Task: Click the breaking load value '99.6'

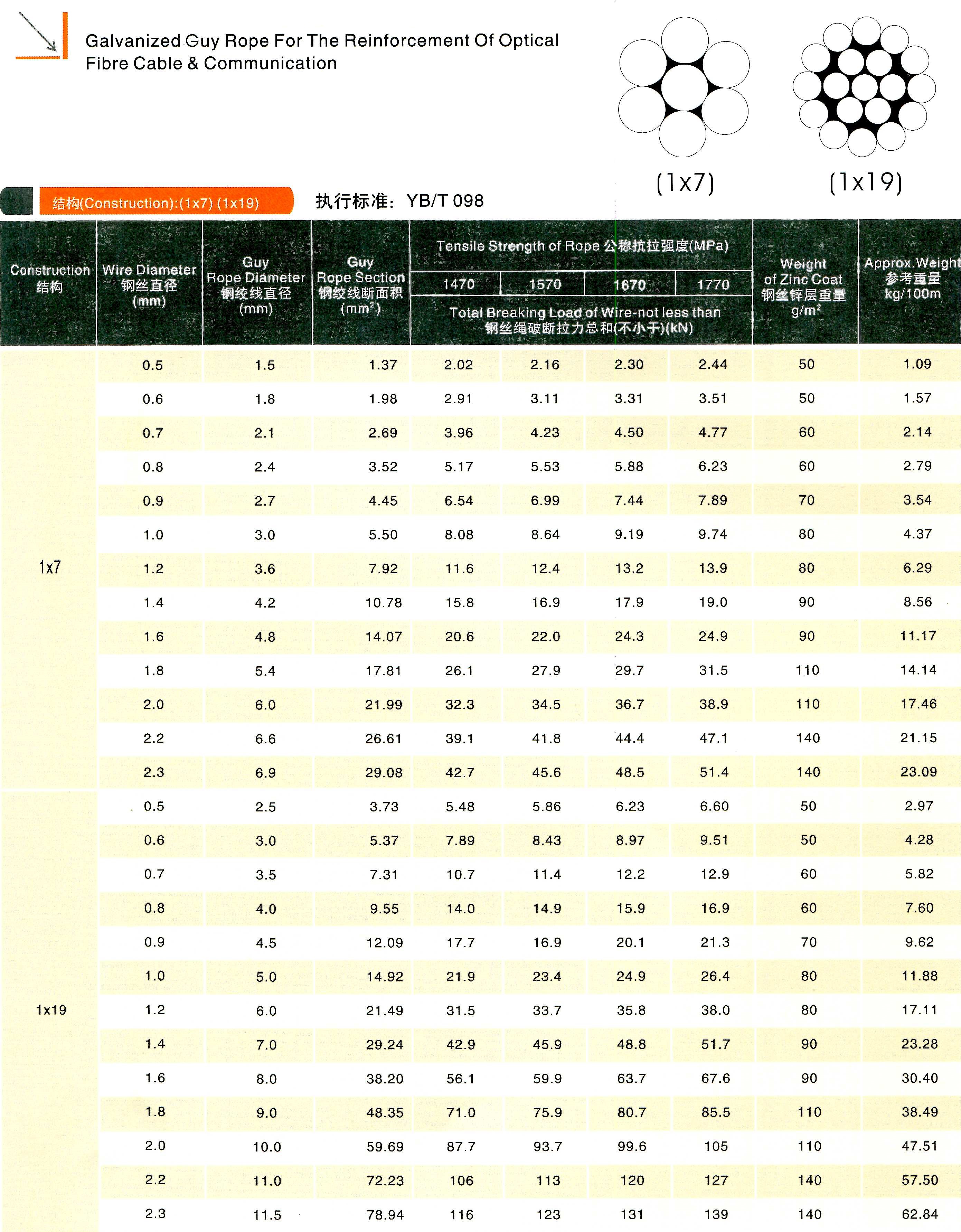Action: click(632, 1146)
